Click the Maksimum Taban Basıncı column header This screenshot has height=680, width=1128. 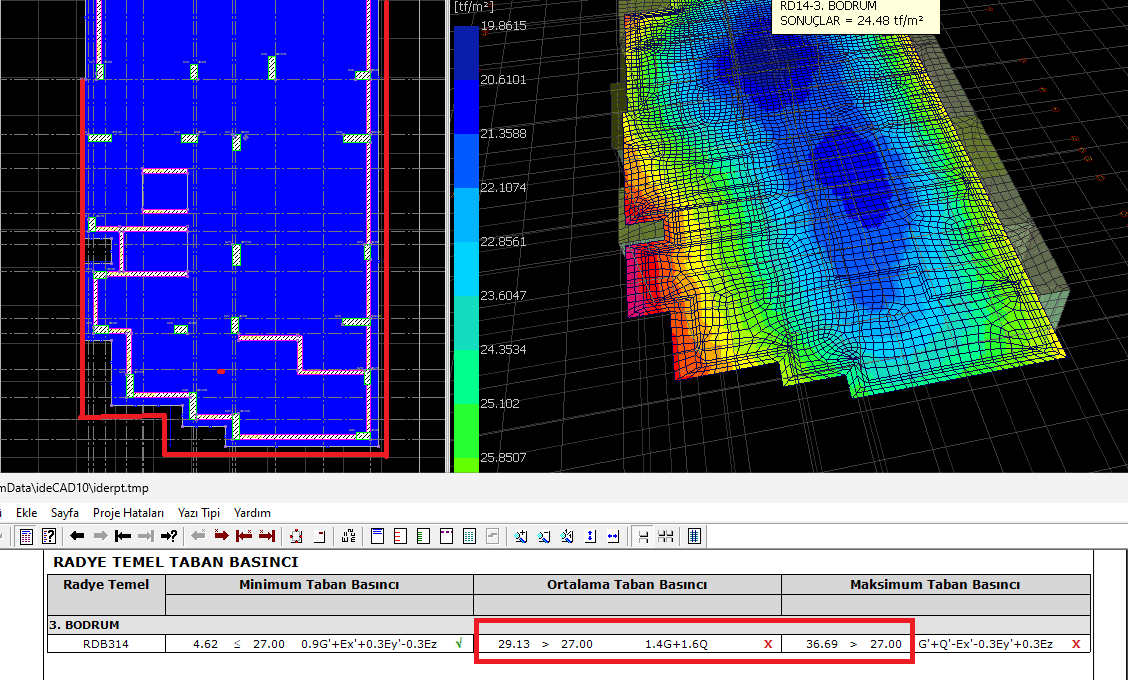pos(934,585)
